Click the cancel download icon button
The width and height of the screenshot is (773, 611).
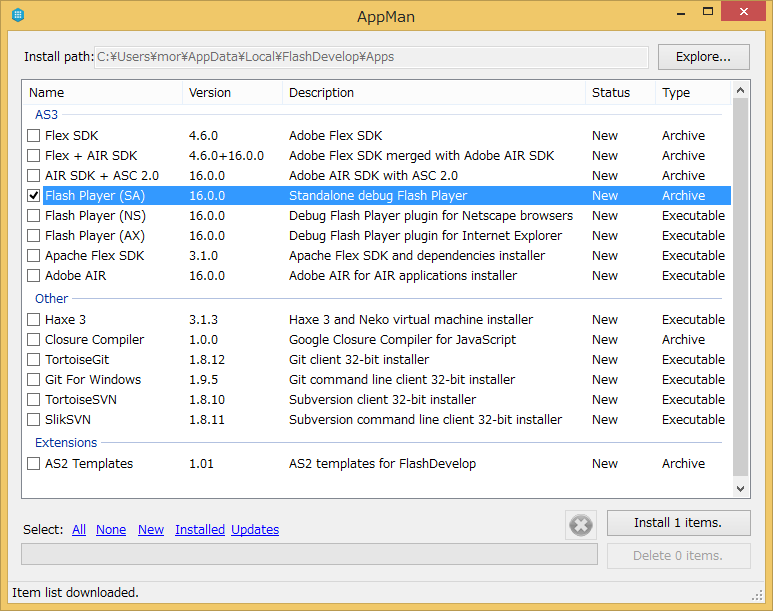pos(581,525)
